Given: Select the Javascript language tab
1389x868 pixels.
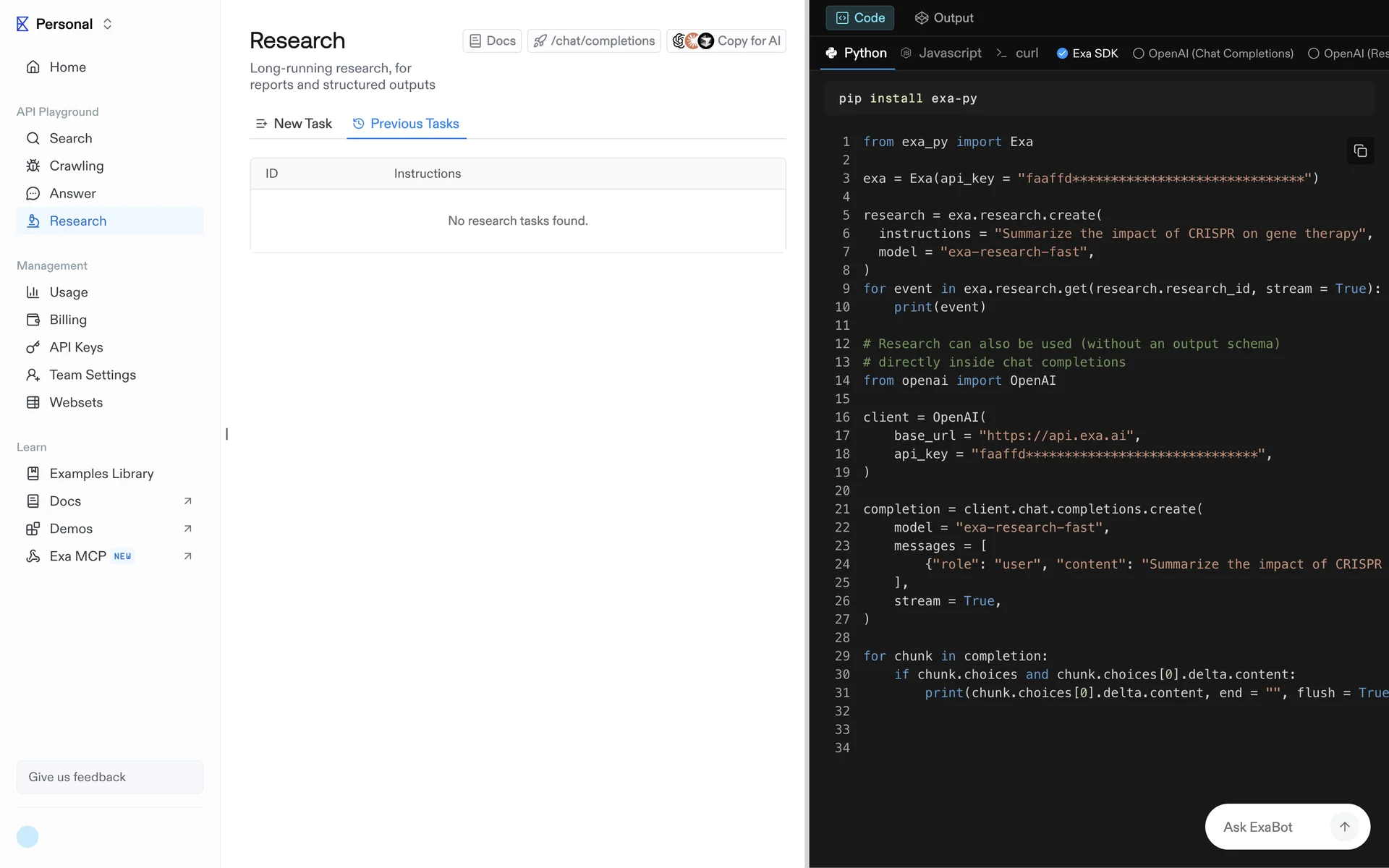Looking at the screenshot, I should click(x=941, y=53).
